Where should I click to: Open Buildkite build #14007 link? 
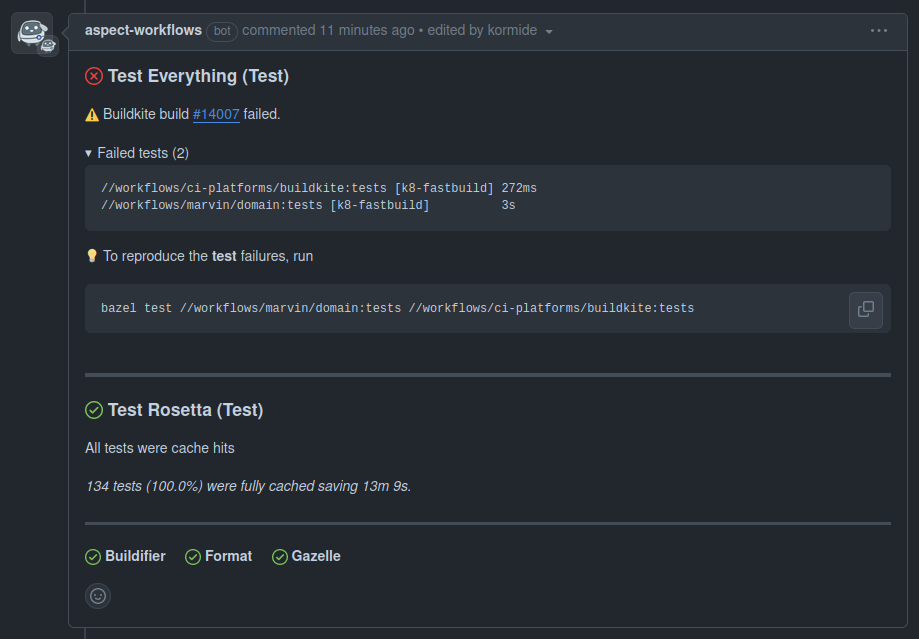216,114
